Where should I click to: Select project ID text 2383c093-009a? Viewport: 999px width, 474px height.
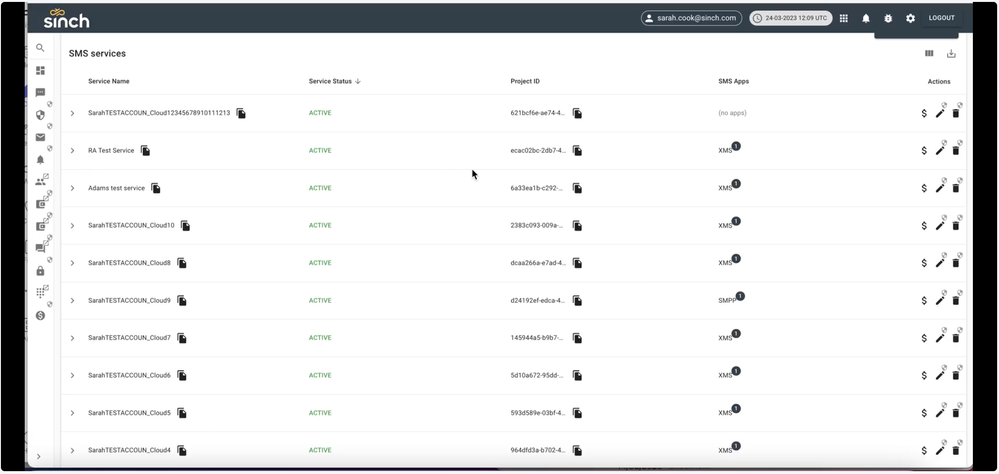coord(536,226)
